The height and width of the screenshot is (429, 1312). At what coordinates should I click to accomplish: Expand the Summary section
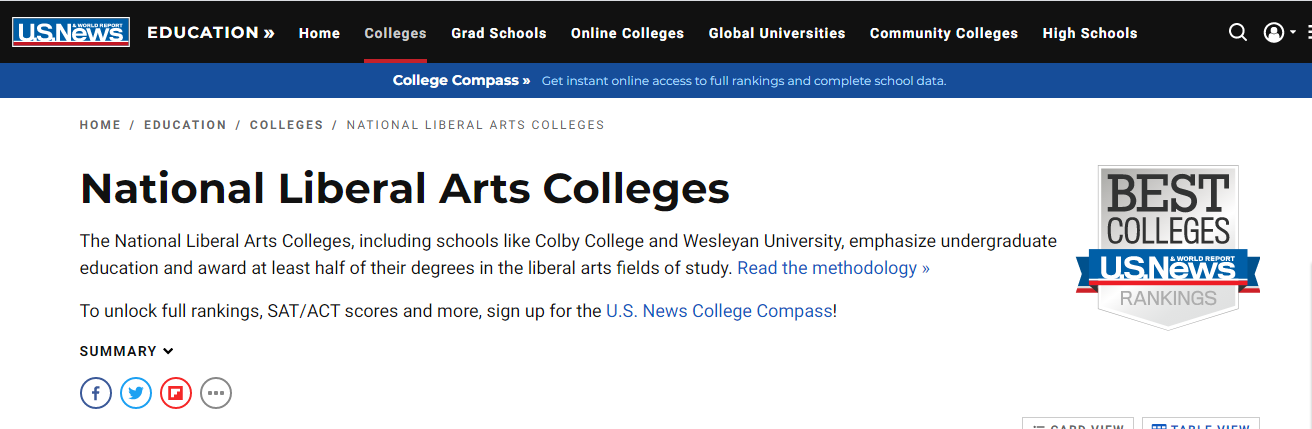(x=127, y=351)
